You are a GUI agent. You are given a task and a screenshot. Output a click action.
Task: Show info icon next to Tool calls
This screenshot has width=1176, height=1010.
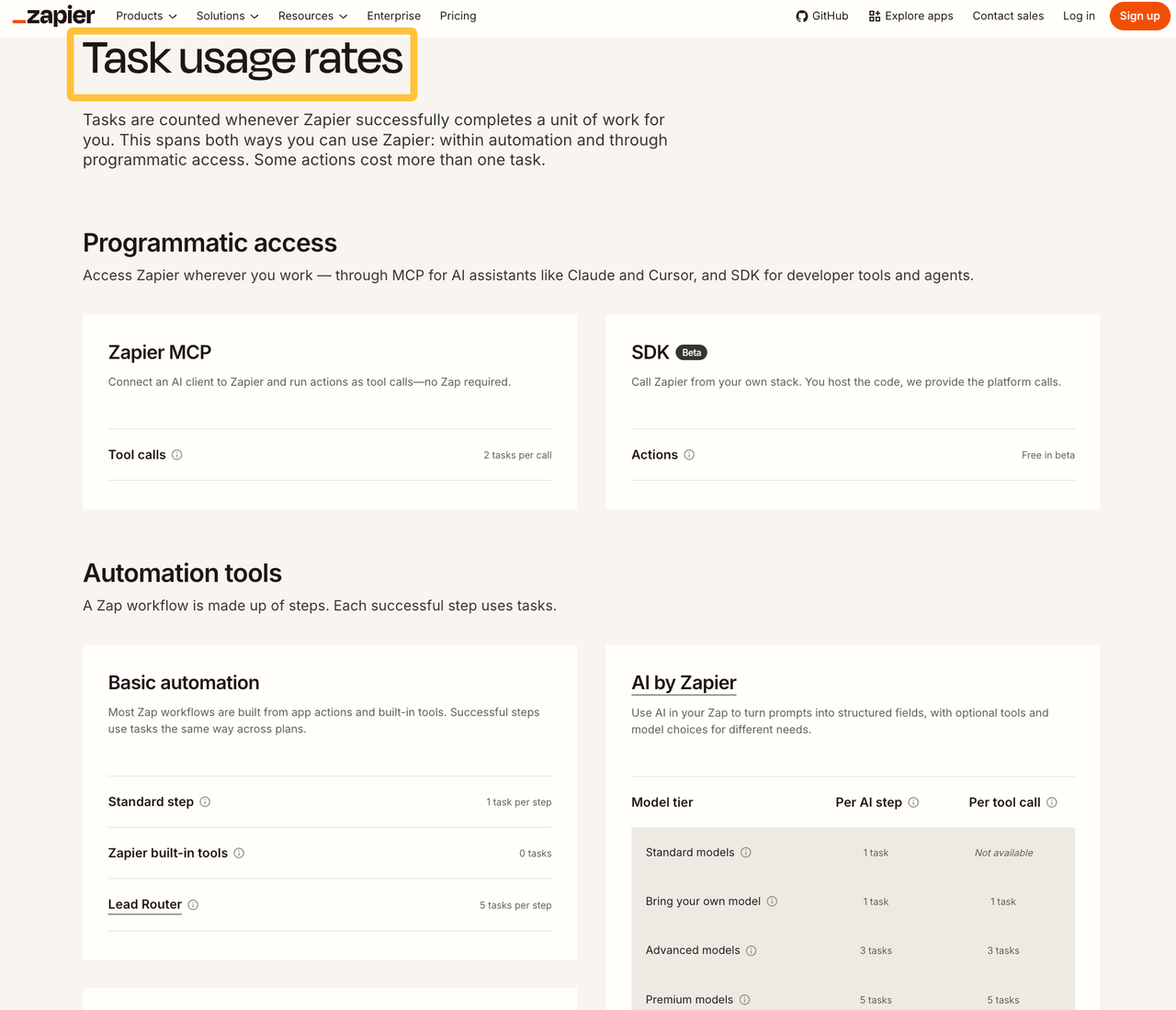tap(177, 455)
